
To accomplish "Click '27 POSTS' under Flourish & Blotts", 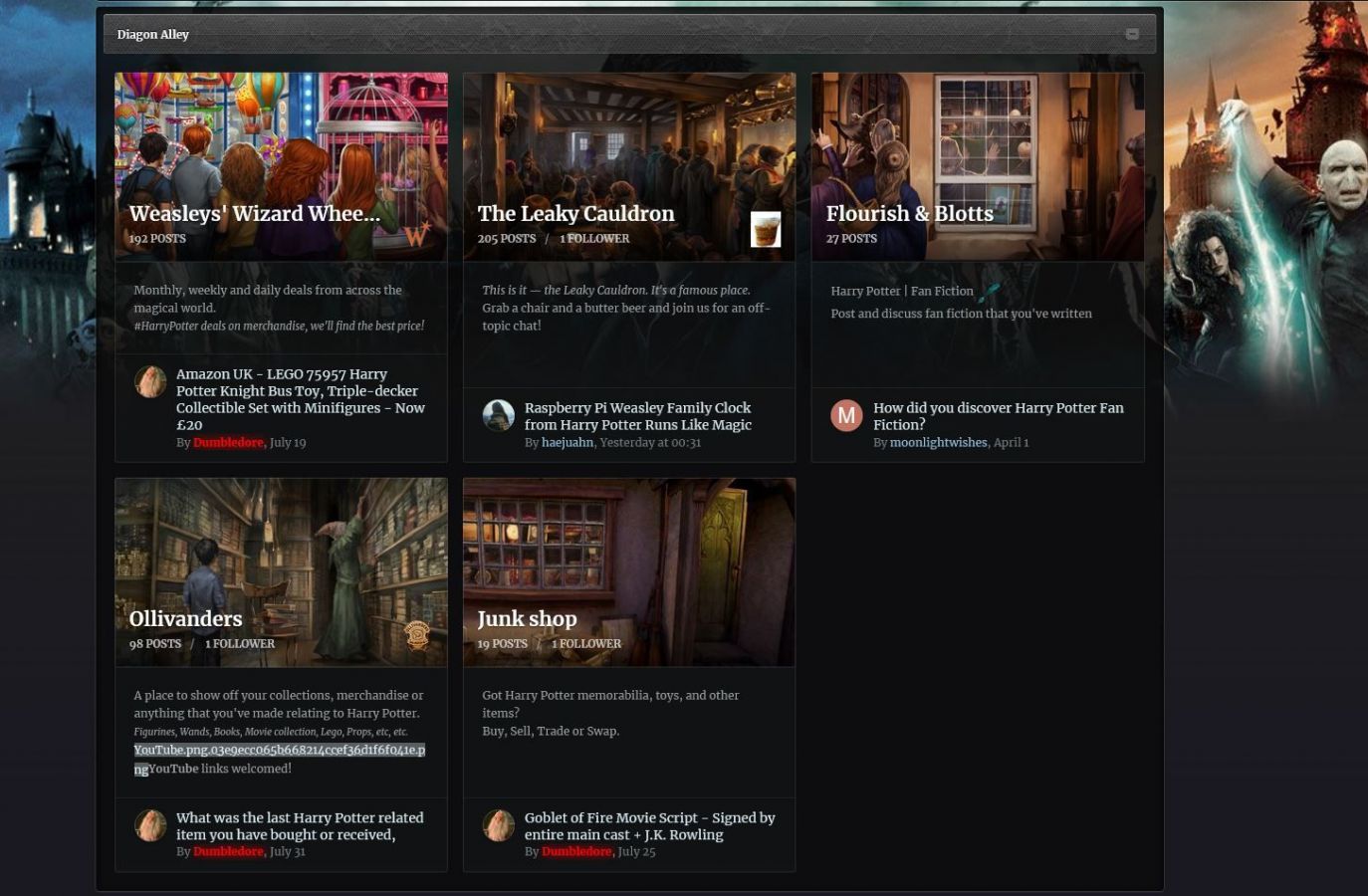I will point(851,238).
